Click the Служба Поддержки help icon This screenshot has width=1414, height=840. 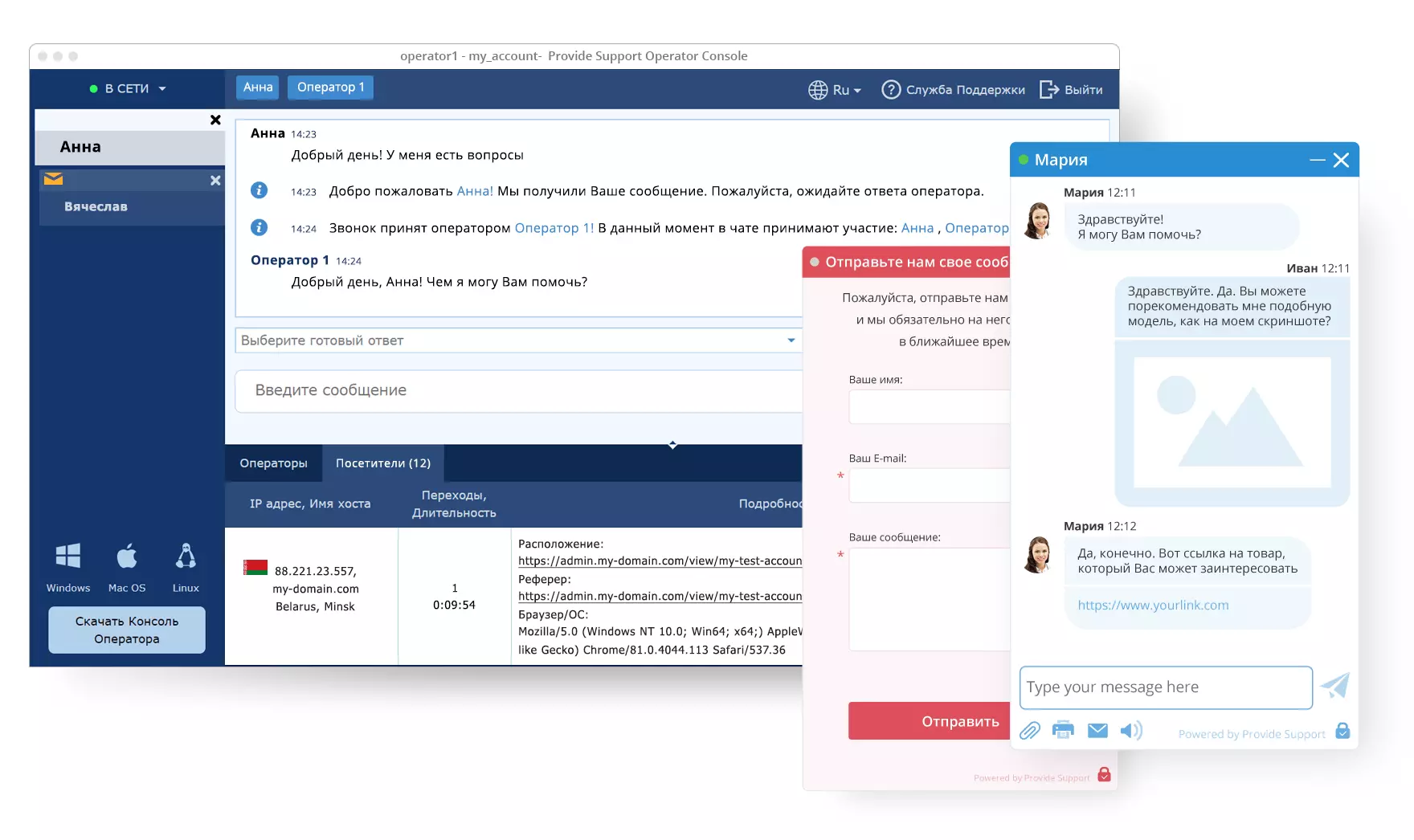pos(891,89)
